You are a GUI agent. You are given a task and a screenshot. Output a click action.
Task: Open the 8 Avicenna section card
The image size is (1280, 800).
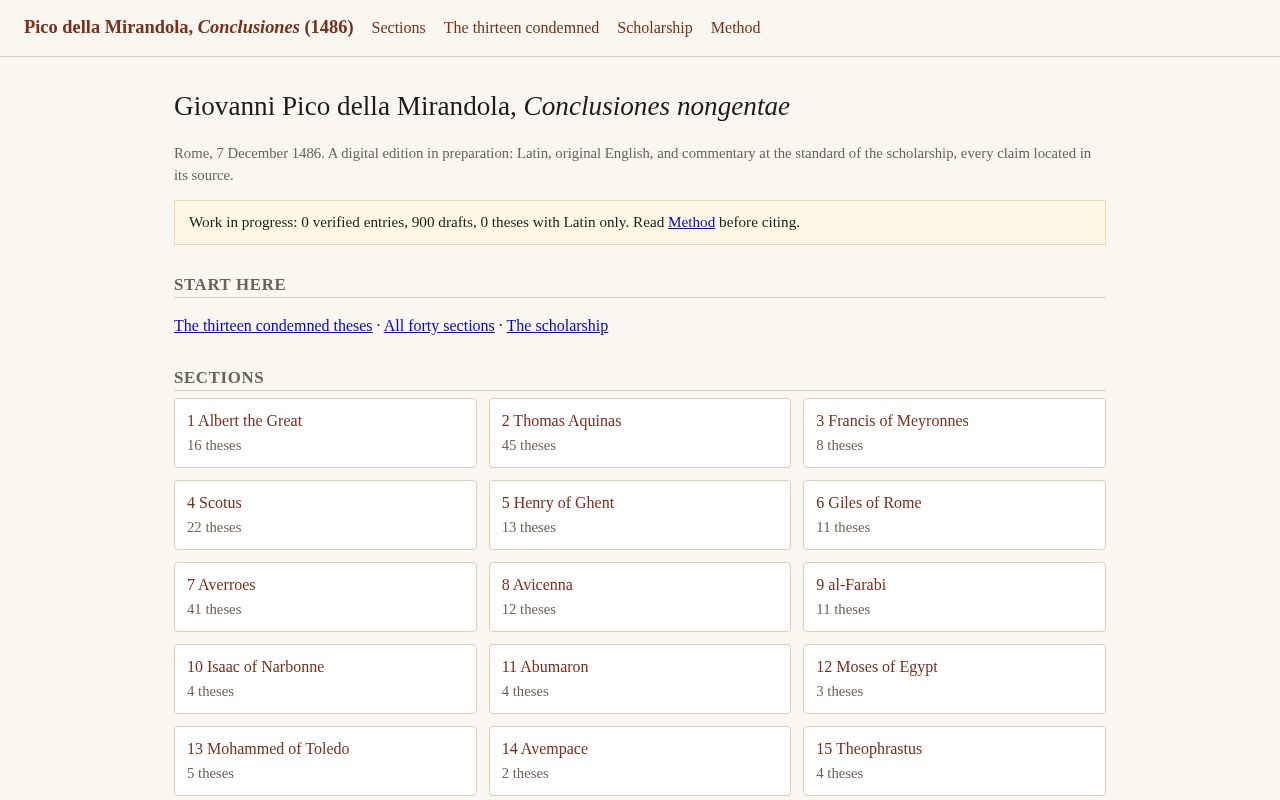point(640,597)
